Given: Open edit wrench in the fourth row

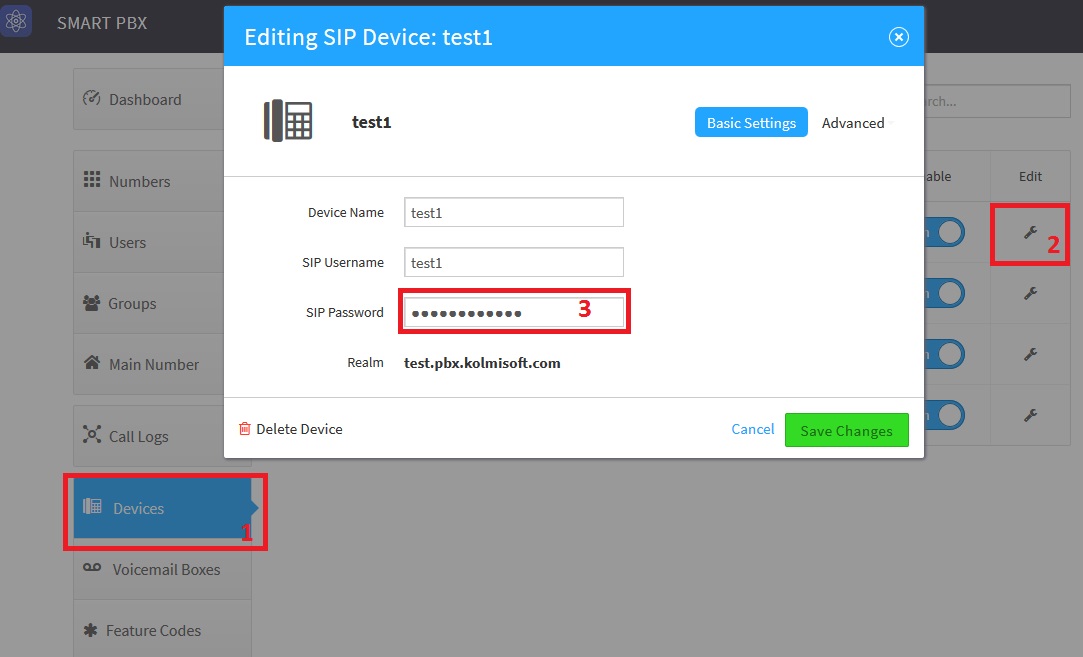Looking at the screenshot, I should click(x=1030, y=415).
